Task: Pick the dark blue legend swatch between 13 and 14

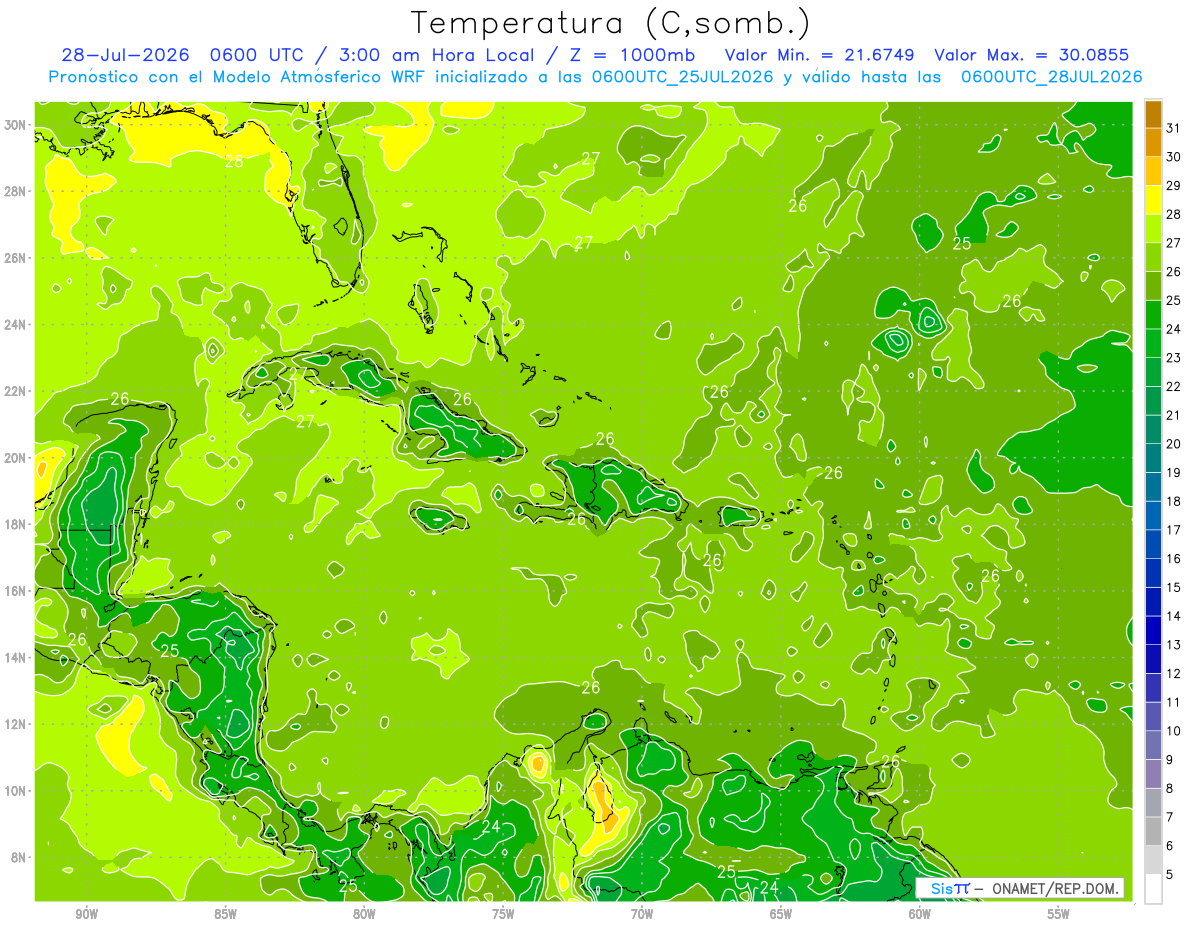Action: [1153, 631]
